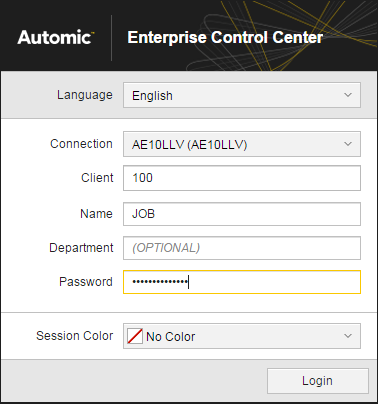Click the Client field label
Screen dimensions: 378x404
point(97,178)
